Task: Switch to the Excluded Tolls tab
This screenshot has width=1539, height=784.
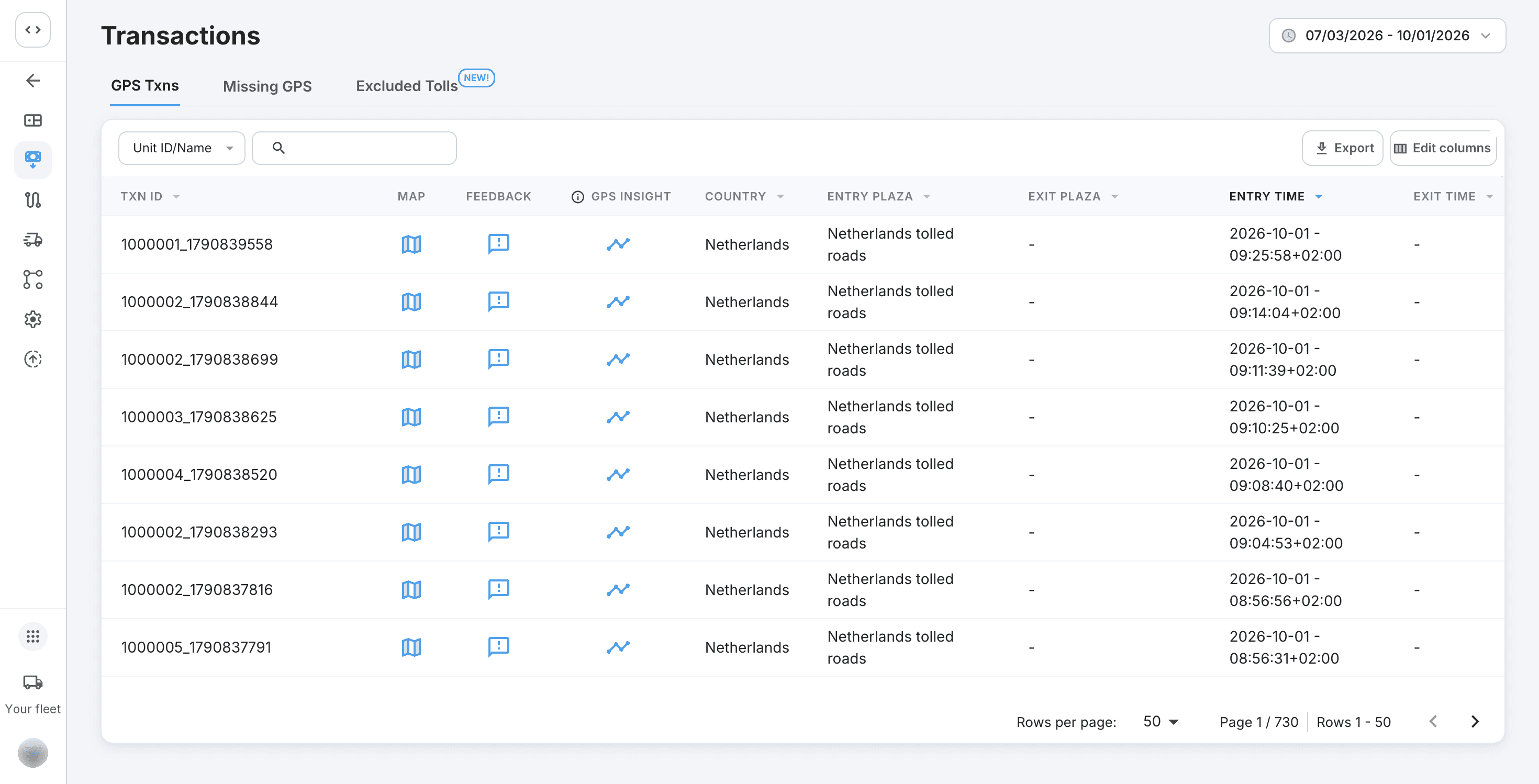Action: coord(407,86)
